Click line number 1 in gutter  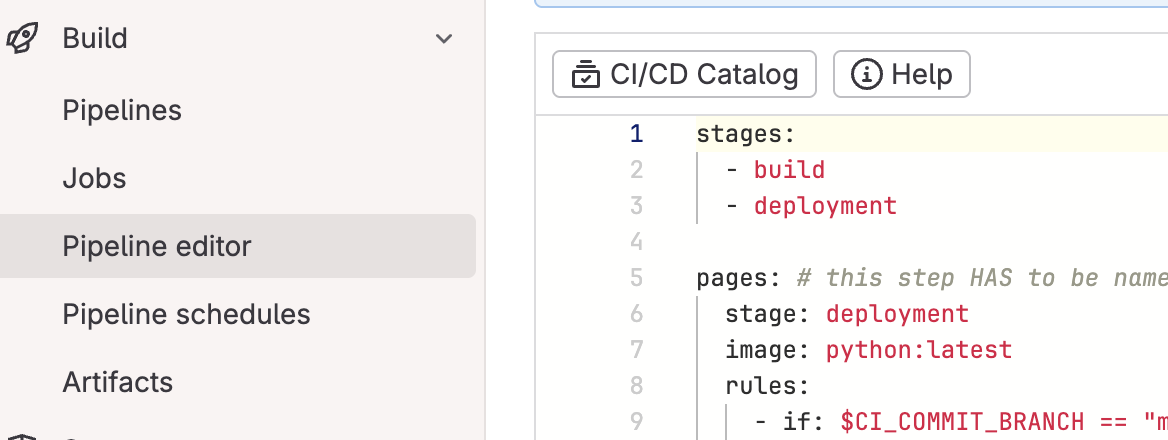636,134
